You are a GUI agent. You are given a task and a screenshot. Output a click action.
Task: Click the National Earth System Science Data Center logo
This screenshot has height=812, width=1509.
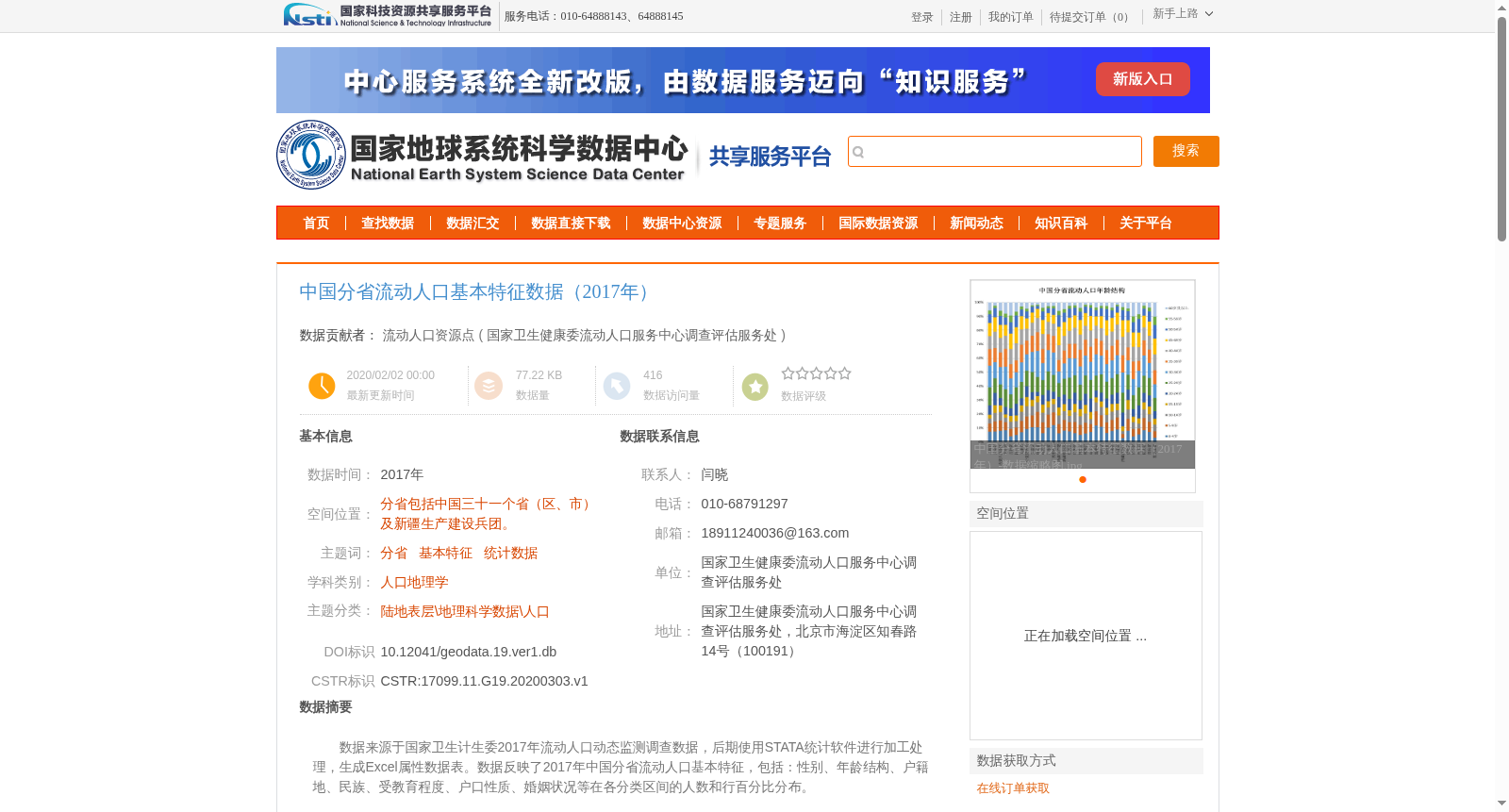[482, 155]
